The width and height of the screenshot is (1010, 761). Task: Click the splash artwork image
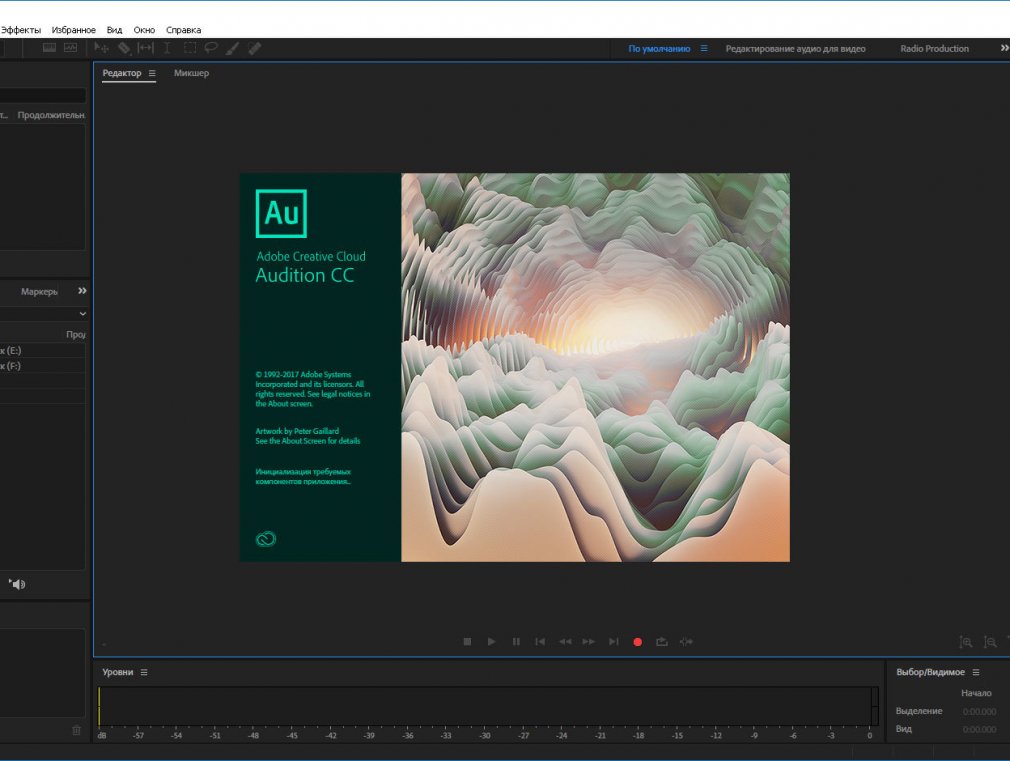click(x=595, y=367)
